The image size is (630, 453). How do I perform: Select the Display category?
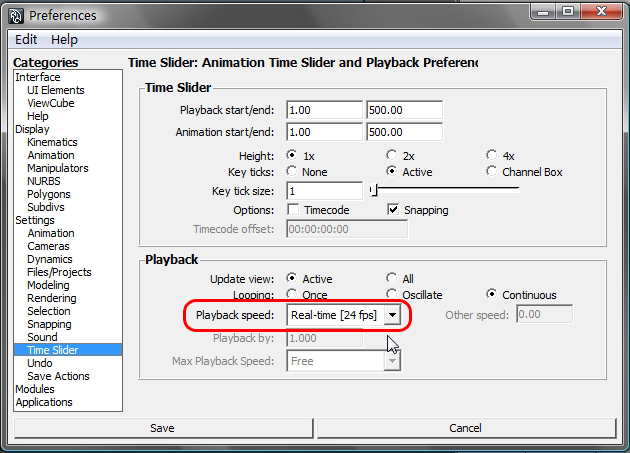[32, 129]
